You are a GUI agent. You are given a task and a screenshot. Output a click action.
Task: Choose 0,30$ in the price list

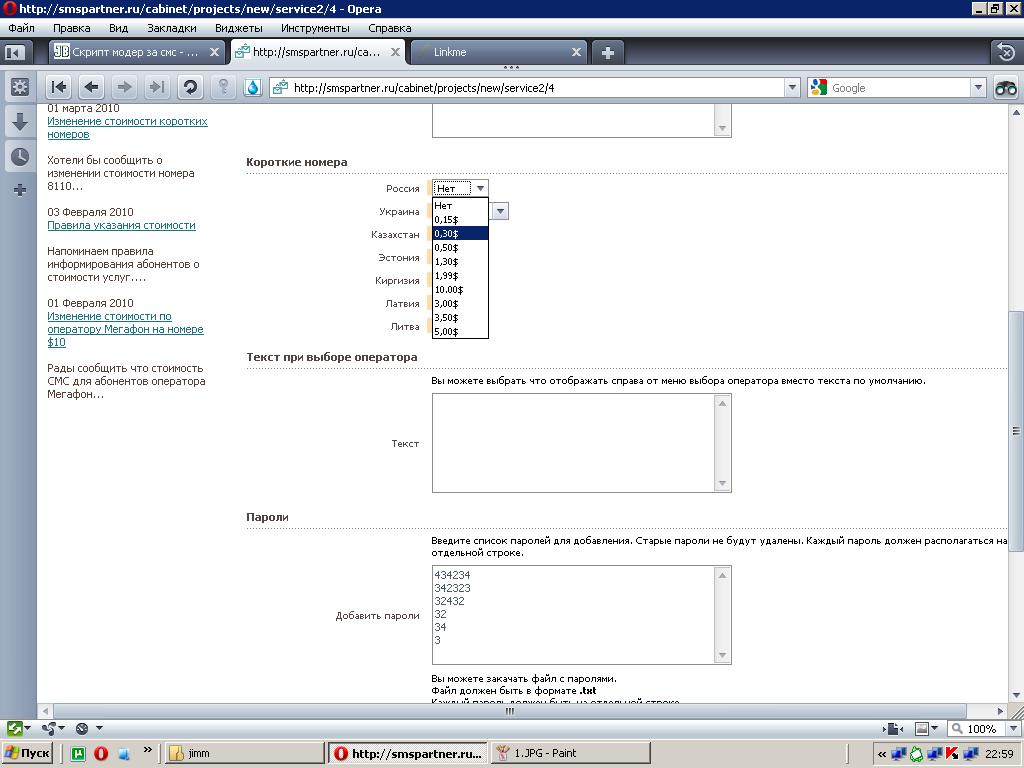(x=460, y=233)
